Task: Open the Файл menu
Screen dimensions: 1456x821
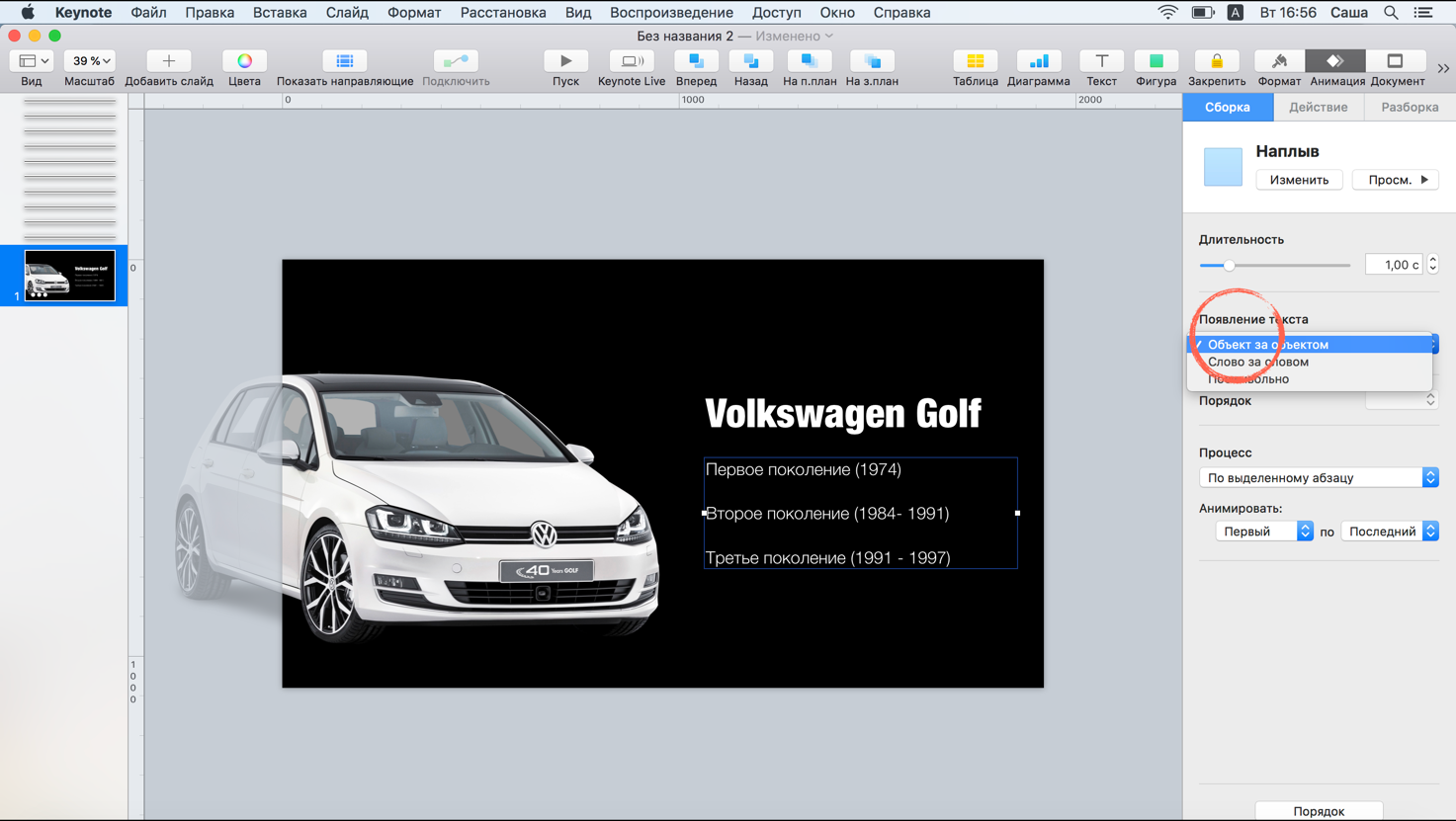Action: 148,12
